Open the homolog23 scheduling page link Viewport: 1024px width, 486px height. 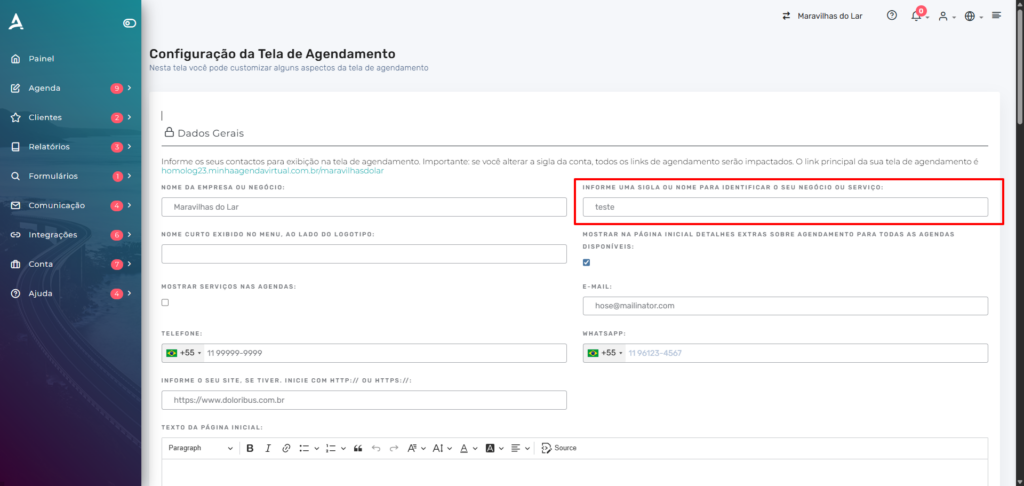tap(272, 171)
